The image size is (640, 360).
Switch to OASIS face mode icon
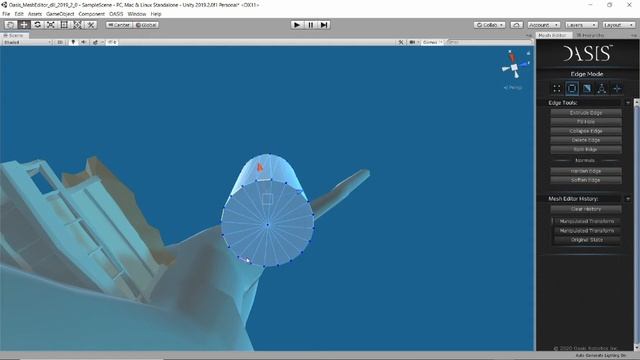(587, 88)
